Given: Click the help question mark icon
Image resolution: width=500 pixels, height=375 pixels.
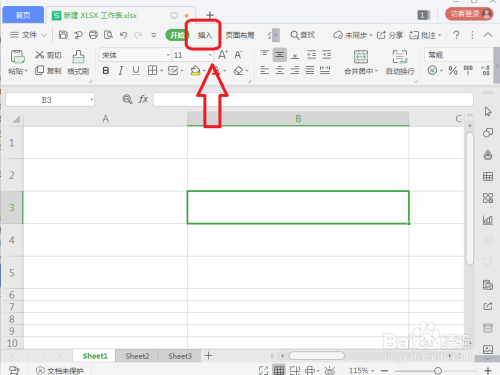Looking at the screenshot, I should (x=456, y=35).
